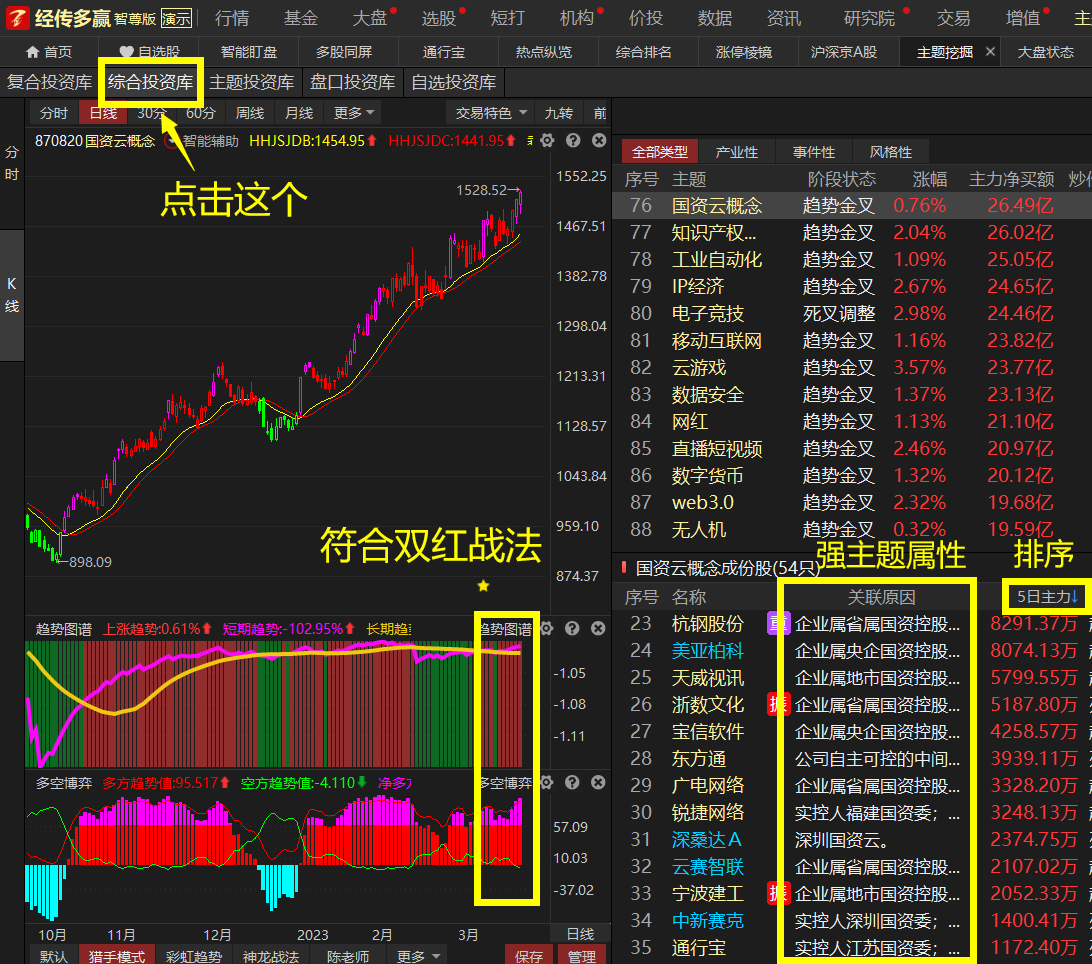Screen dimensions: 1092x964
Task: Filter themes by 产业性 type
Action: tap(736, 152)
